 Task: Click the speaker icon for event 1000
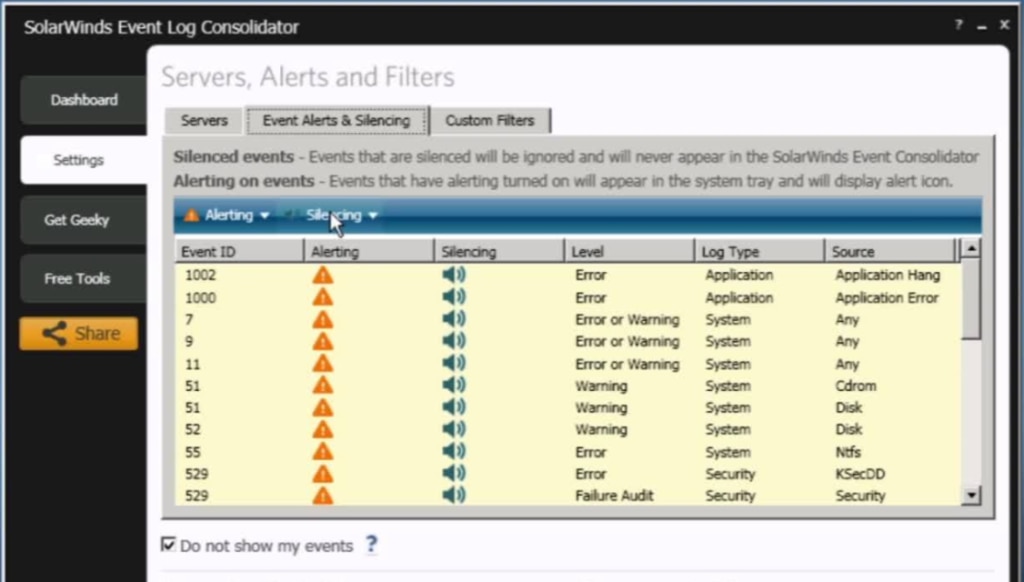pos(454,297)
